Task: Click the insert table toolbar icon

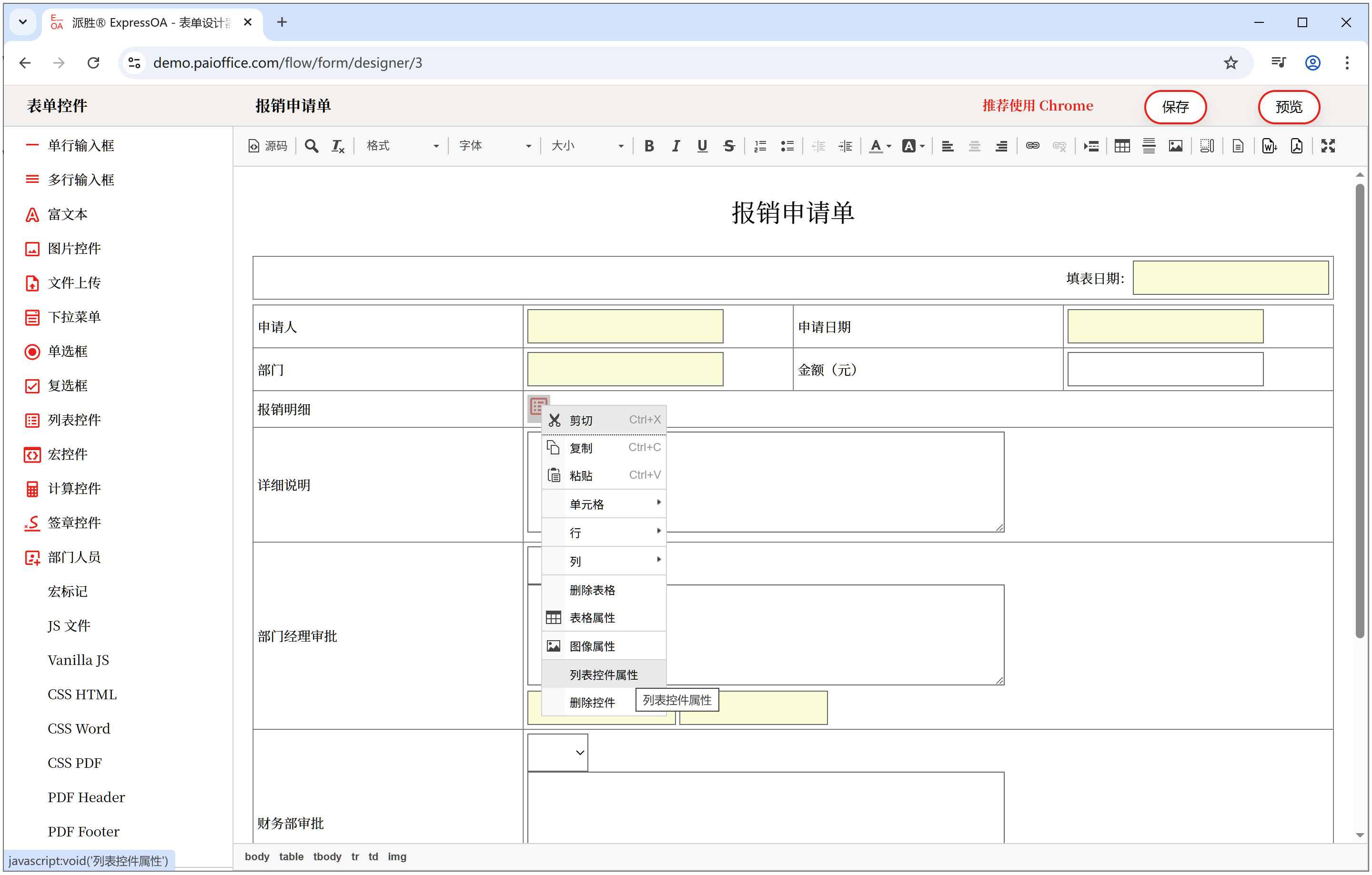Action: [1122, 146]
